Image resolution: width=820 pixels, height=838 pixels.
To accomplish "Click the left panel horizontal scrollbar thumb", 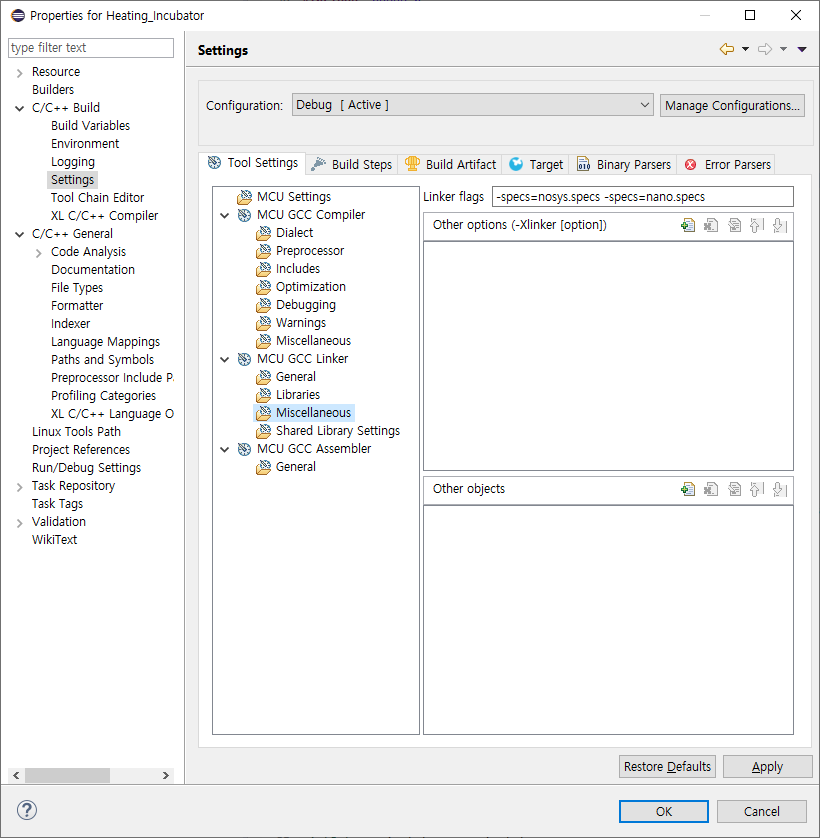I will [67, 775].
